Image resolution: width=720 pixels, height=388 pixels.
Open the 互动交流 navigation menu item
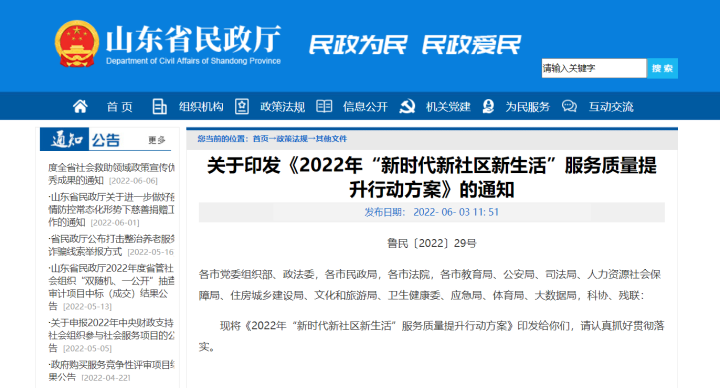click(611, 107)
